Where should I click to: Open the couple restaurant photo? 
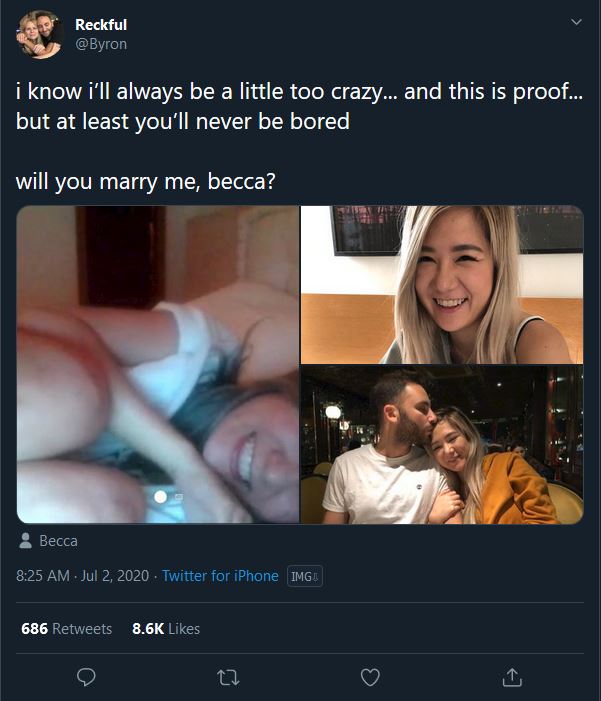coord(442,444)
